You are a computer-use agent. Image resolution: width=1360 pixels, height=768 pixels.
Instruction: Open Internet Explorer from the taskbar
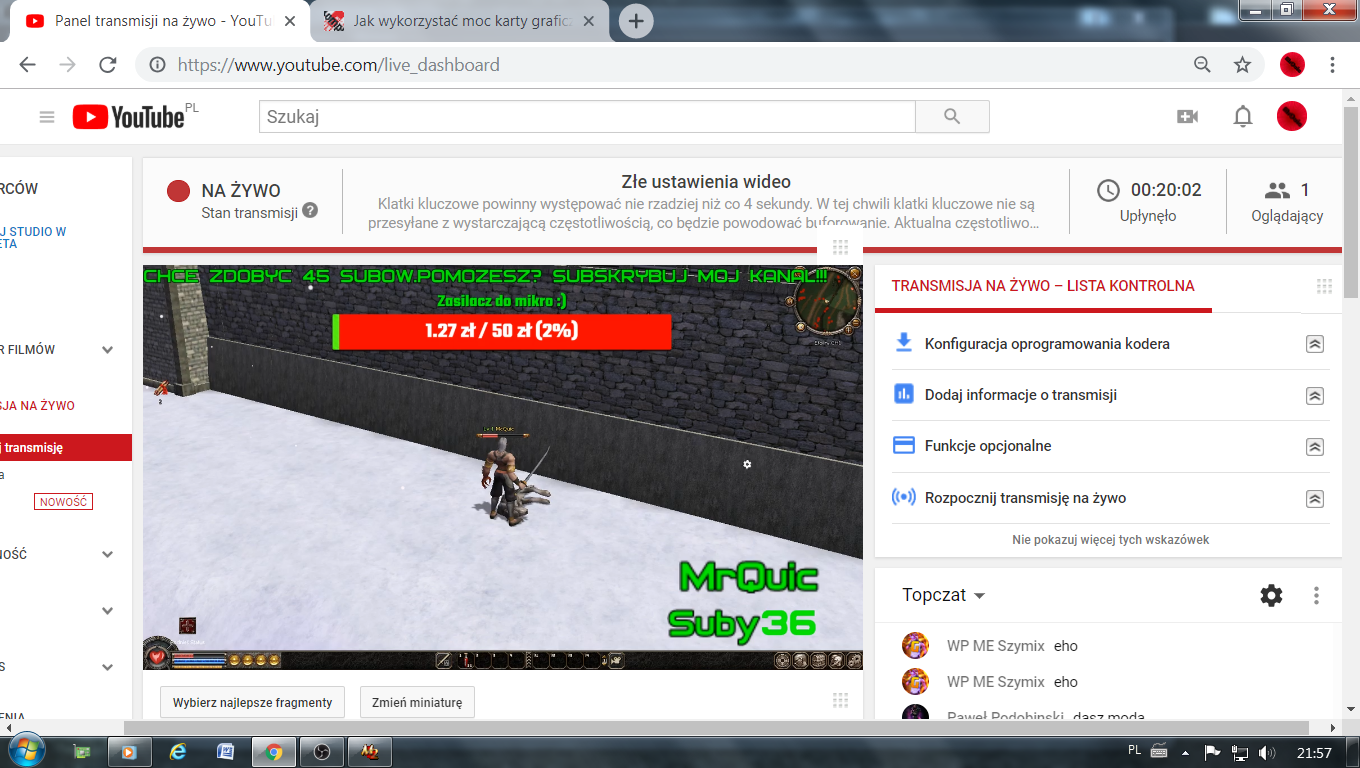pos(179,752)
